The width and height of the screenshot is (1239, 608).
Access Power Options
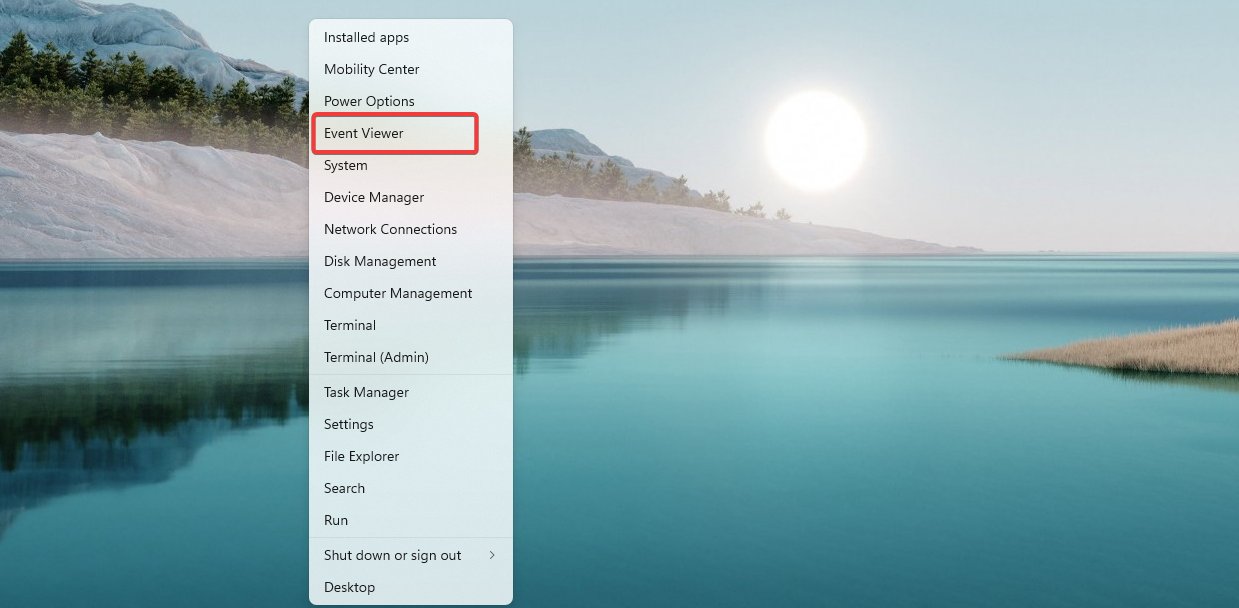pos(368,101)
